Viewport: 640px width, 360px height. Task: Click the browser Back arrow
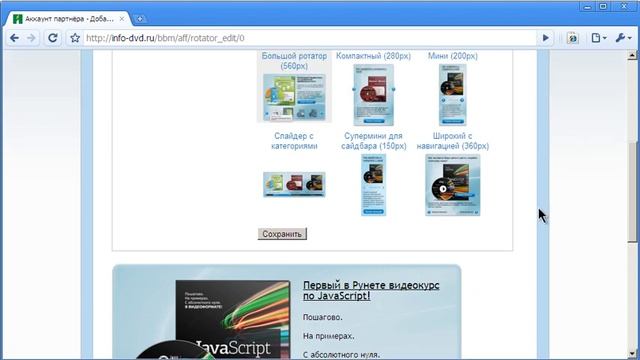coord(14,38)
